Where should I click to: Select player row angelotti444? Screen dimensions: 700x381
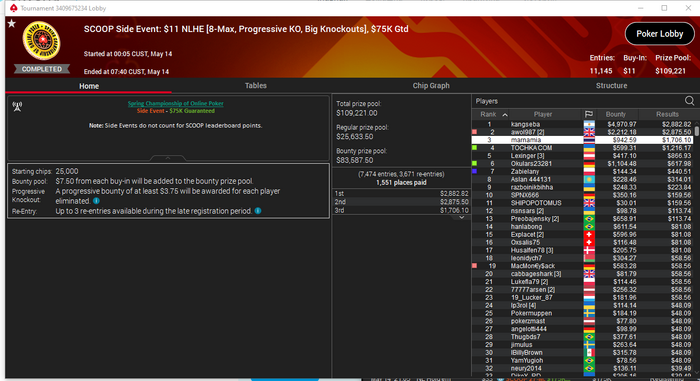tap(583, 329)
